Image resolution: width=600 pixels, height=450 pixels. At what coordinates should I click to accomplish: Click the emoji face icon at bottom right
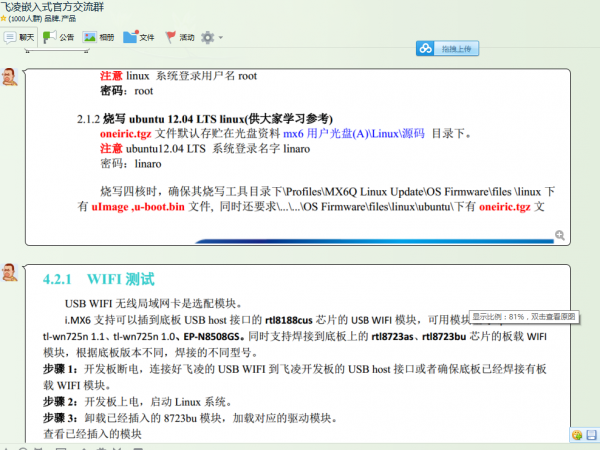point(577,435)
